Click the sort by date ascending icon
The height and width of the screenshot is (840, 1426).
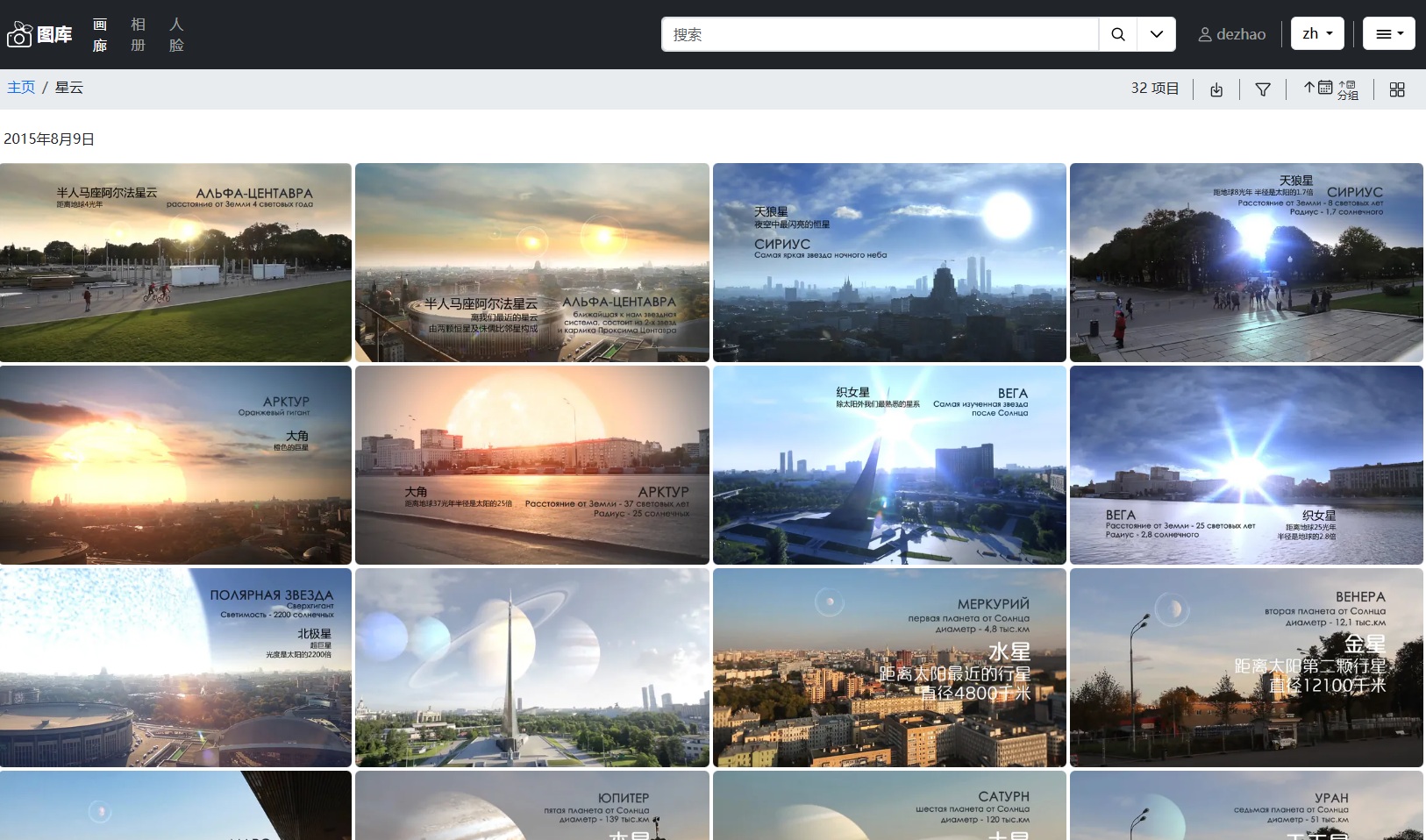tap(1317, 88)
